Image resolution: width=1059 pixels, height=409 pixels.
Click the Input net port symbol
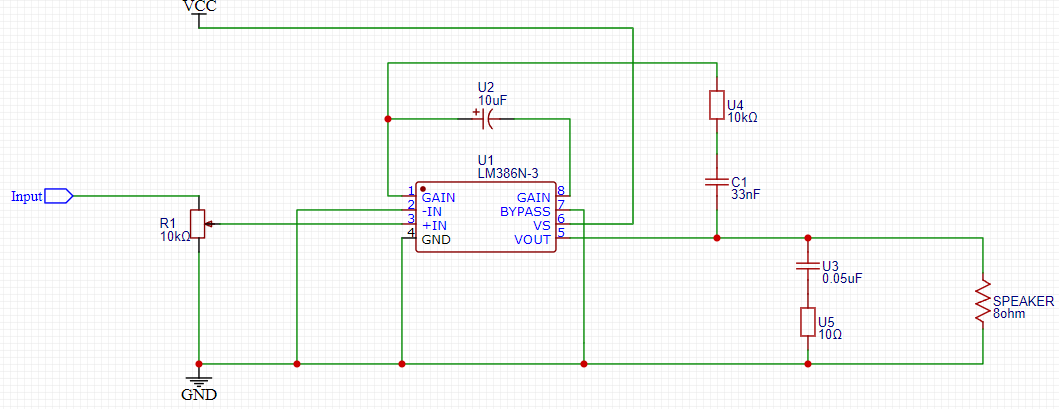pos(59,196)
